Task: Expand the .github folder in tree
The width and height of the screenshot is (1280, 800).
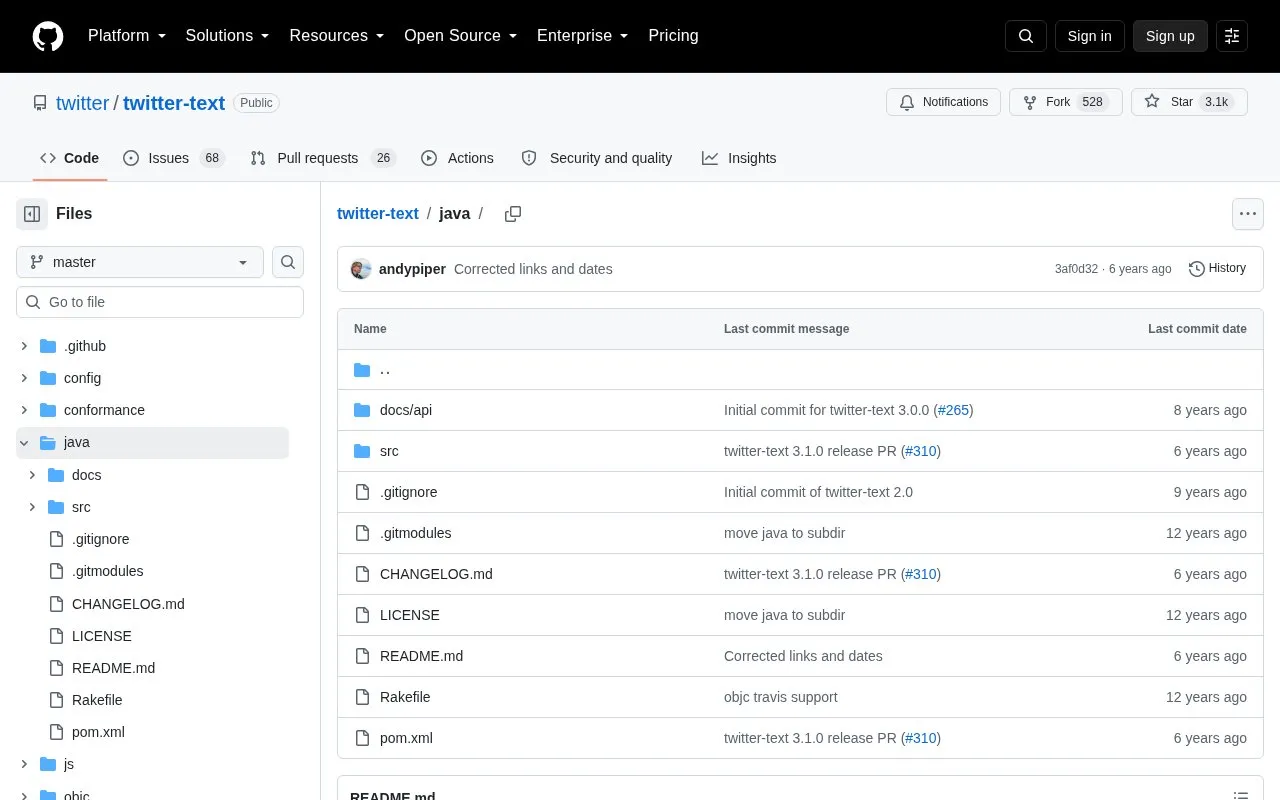Action: 24,346
